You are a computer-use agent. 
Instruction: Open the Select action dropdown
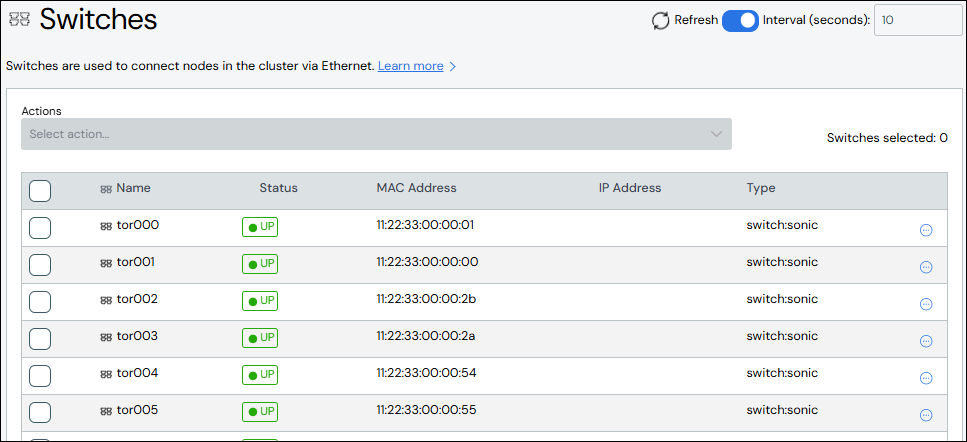point(376,134)
